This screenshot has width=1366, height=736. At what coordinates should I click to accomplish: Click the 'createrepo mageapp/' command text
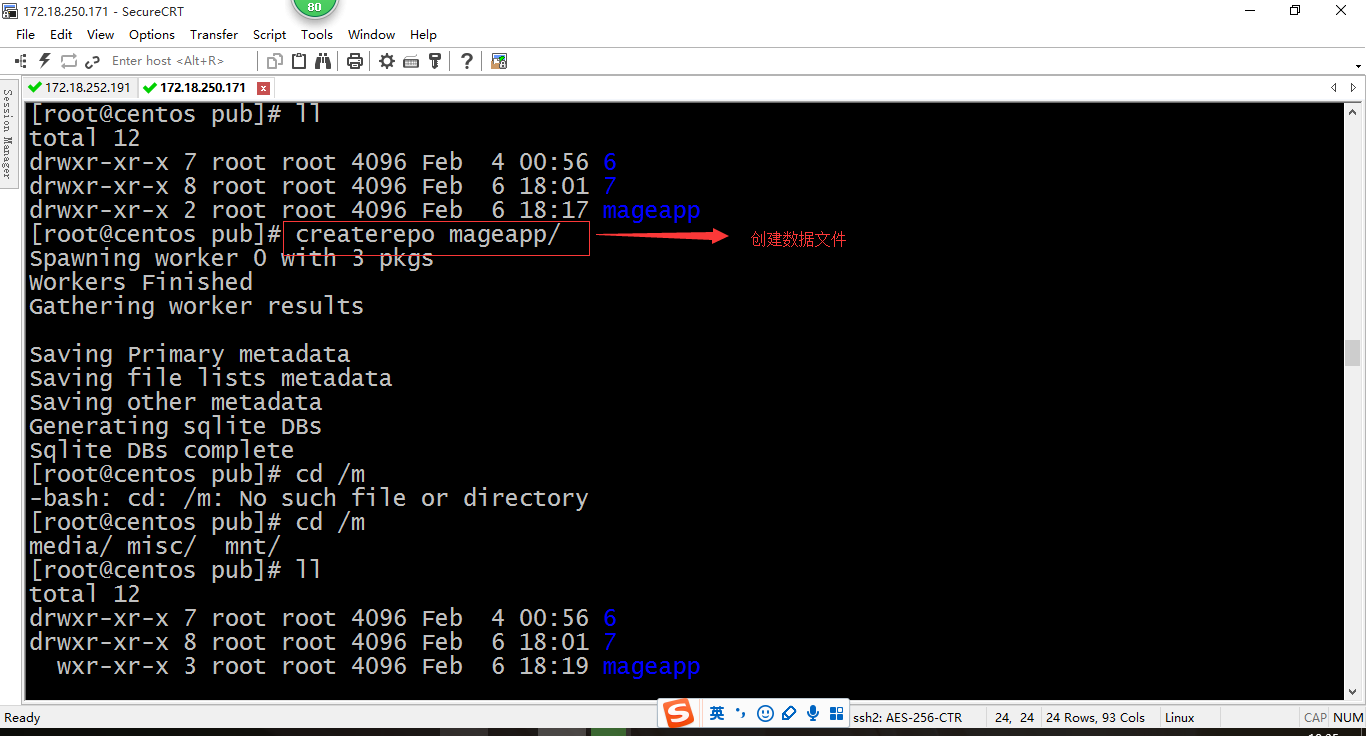coord(428,235)
